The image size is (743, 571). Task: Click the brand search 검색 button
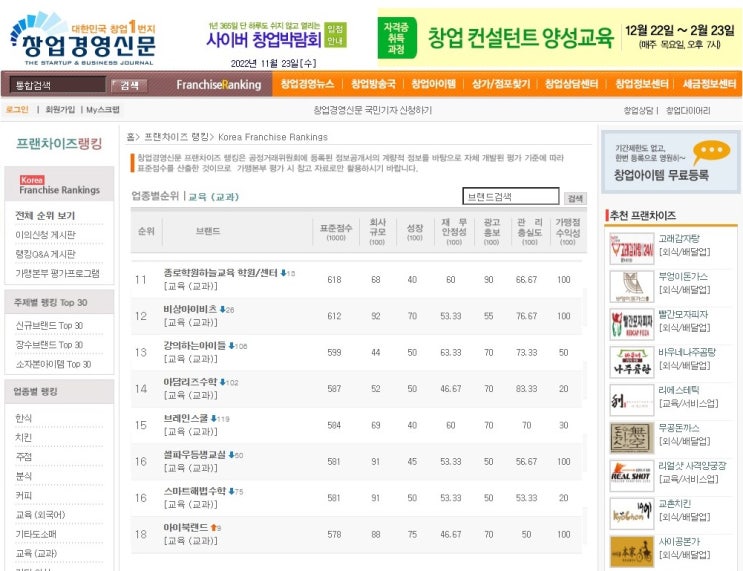pyautogui.click(x=575, y=198)
